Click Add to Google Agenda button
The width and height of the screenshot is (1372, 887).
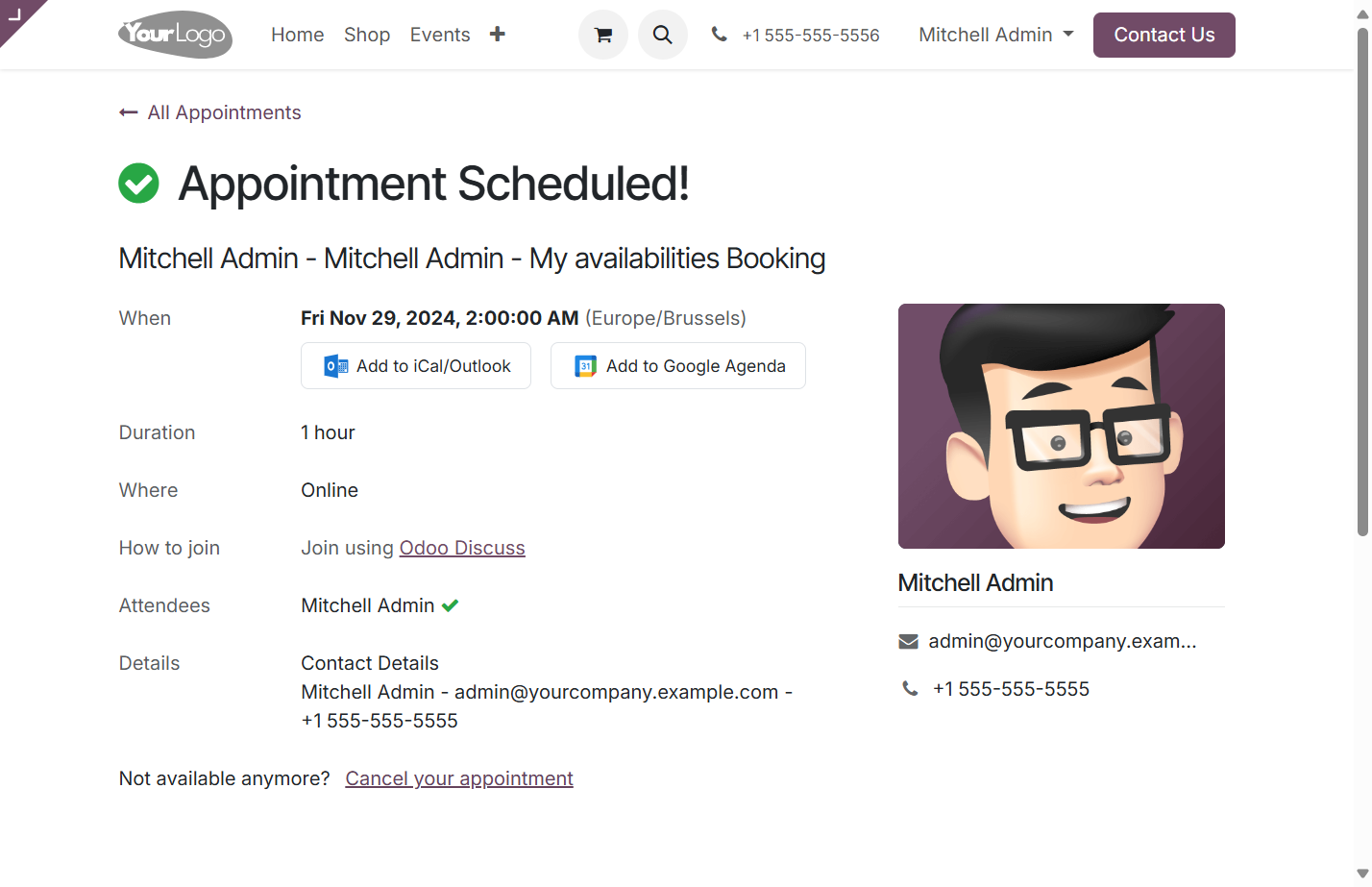[x=678, y=366]
